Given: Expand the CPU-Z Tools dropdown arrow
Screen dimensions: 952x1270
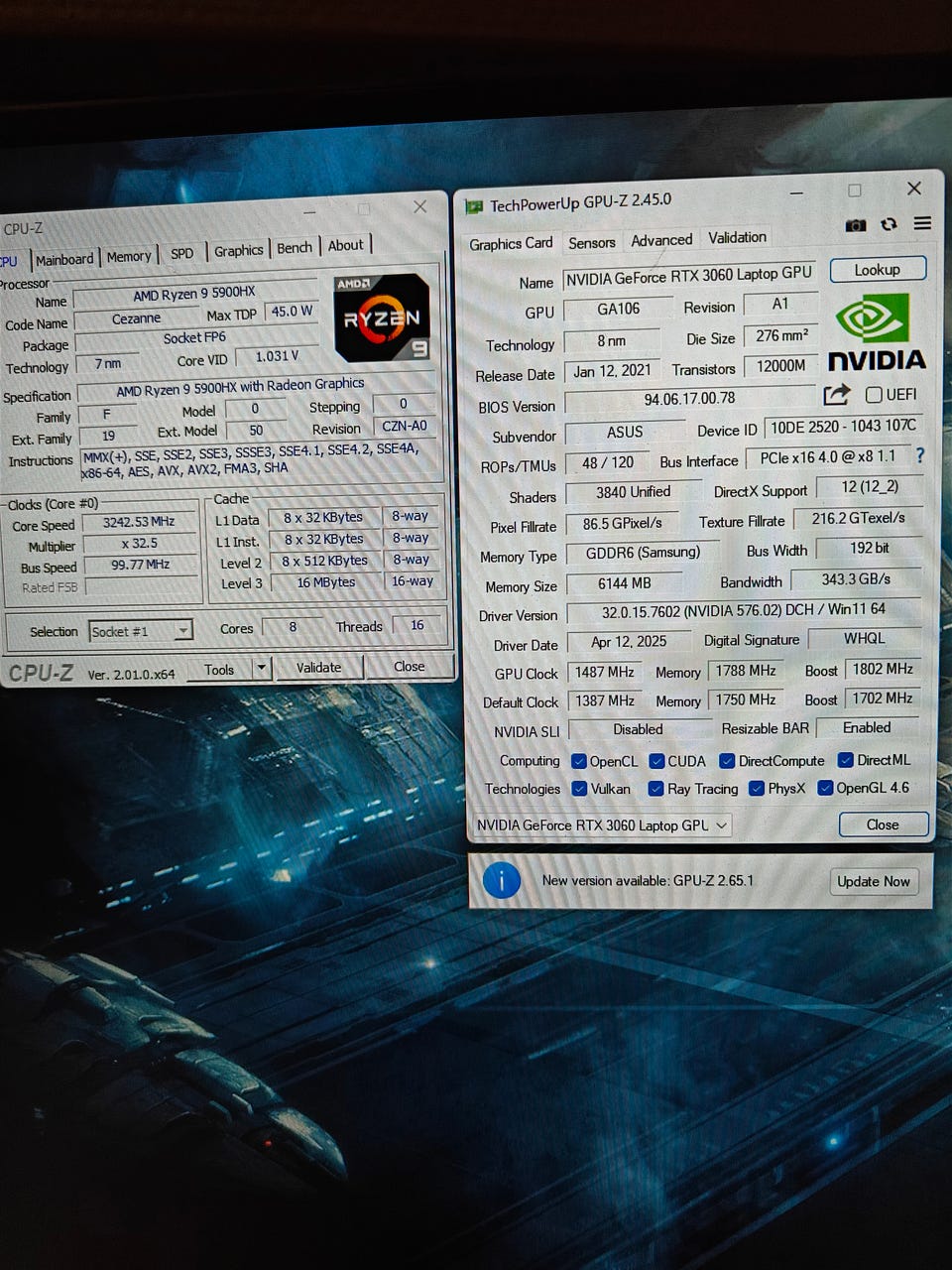Looking at the screenshot, I should click(x=262, y=669).
